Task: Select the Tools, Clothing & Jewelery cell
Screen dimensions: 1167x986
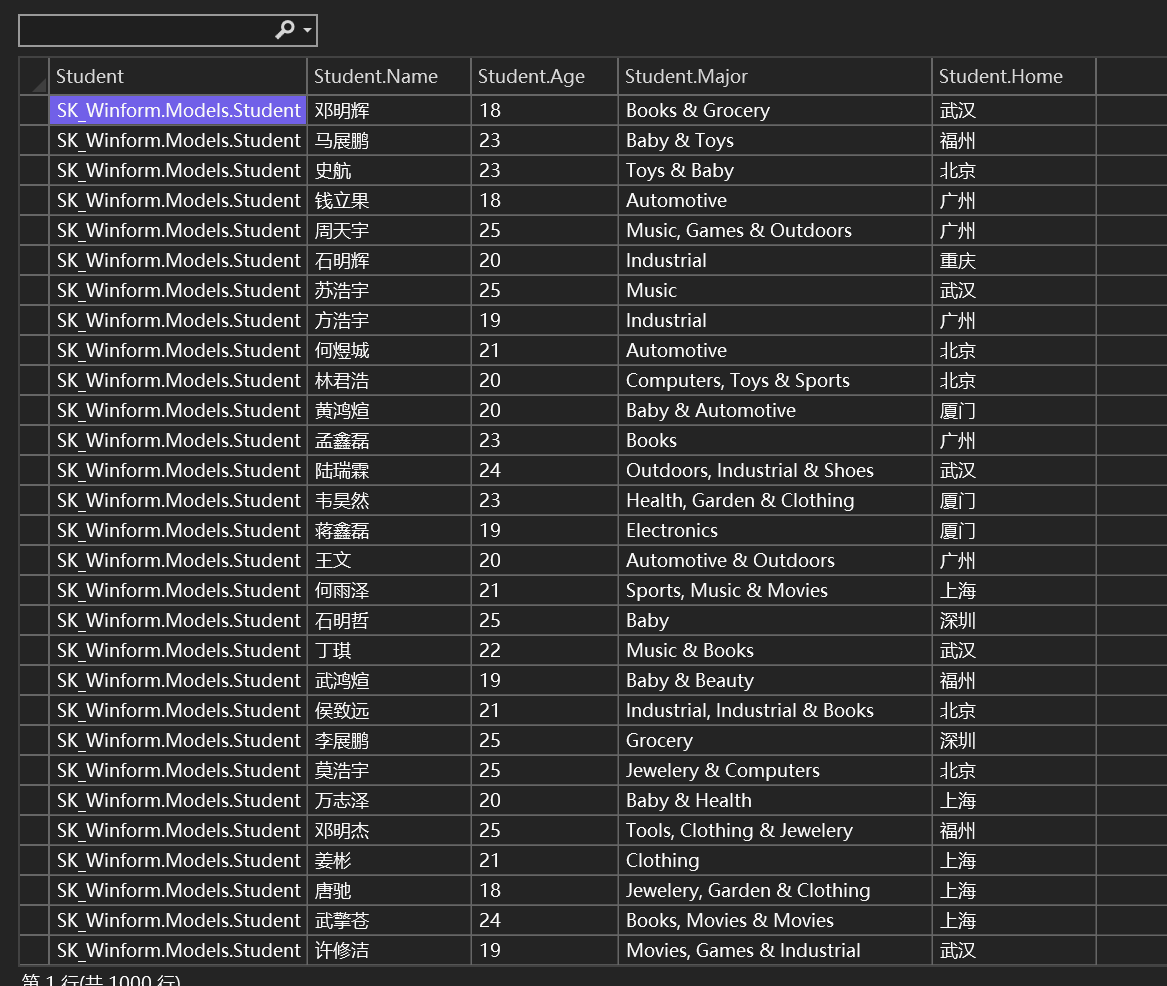Action: 774,830
